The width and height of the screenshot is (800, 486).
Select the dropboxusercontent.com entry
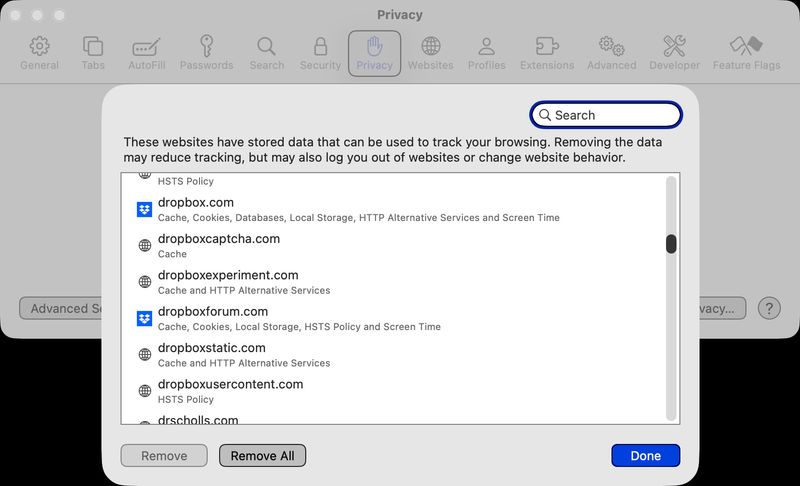(393, 391)
